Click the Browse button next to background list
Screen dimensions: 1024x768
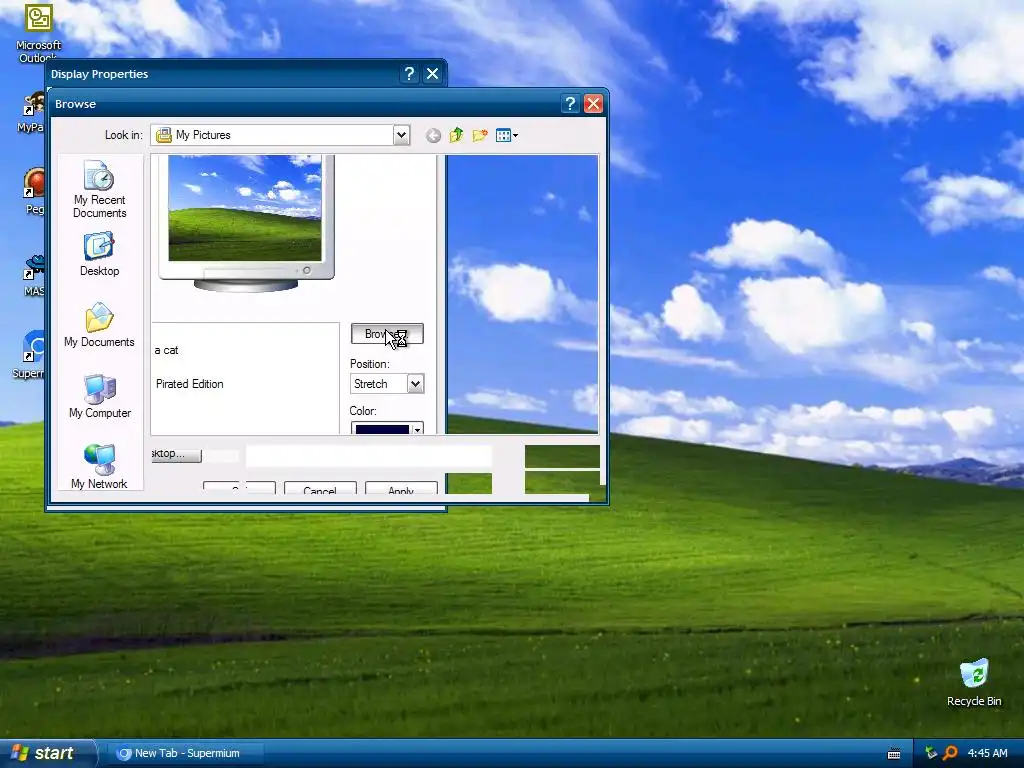click(387, 334)
